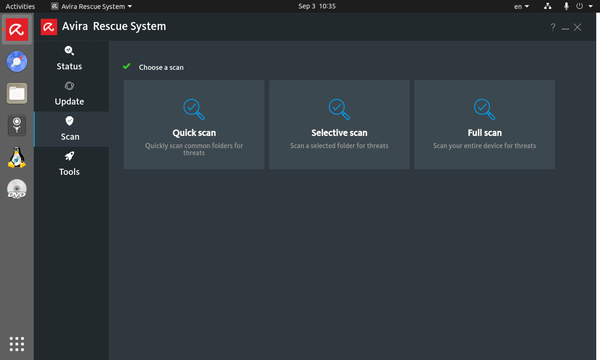Click the 'Choose a scan' heading text
The image size is (600, 360).
tap(161, 67)
